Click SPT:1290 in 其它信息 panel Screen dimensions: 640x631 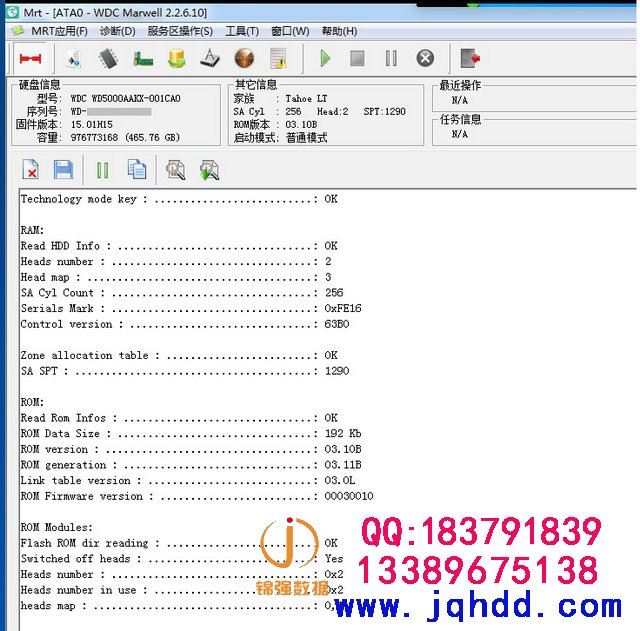coord(384,111)
